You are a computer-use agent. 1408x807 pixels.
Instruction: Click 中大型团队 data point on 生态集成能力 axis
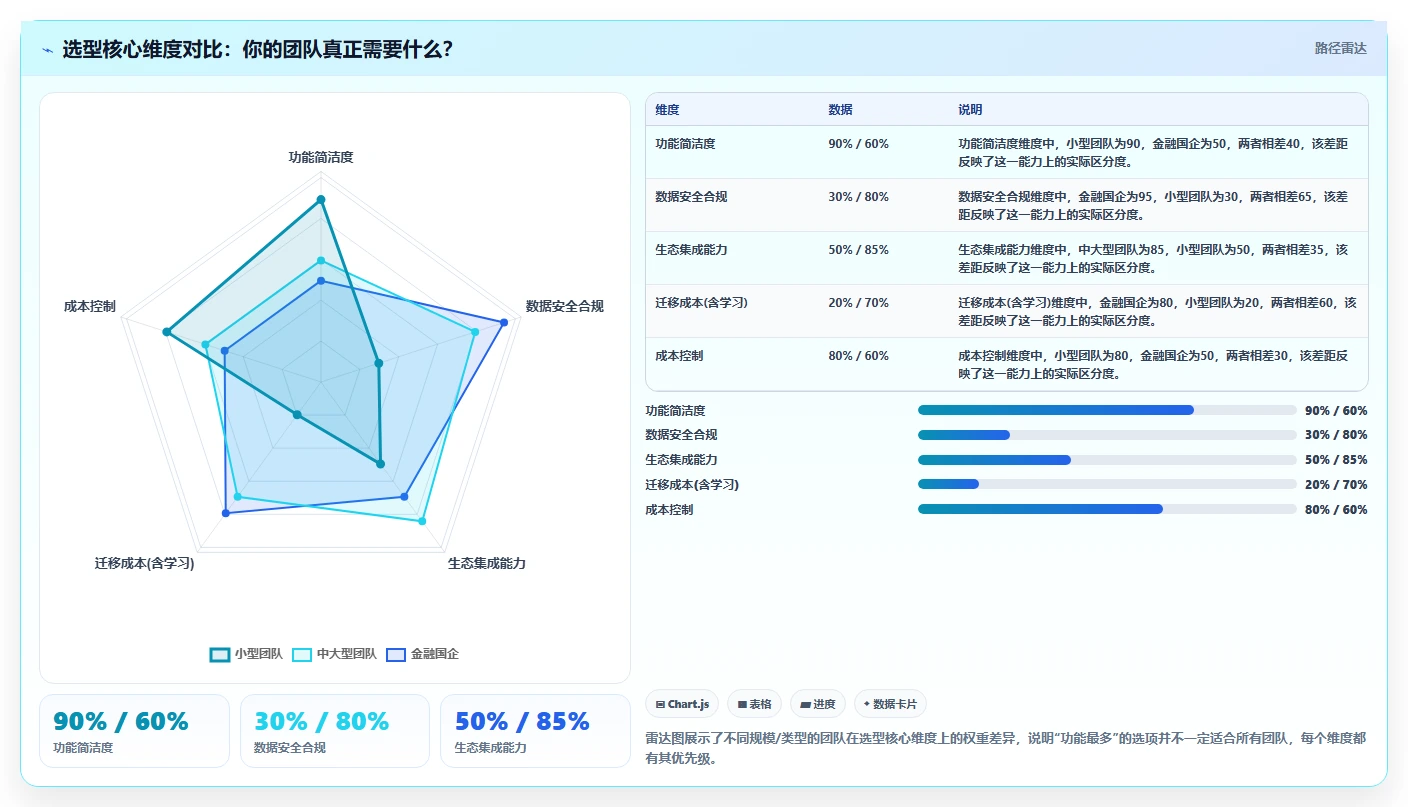[423, 521]
